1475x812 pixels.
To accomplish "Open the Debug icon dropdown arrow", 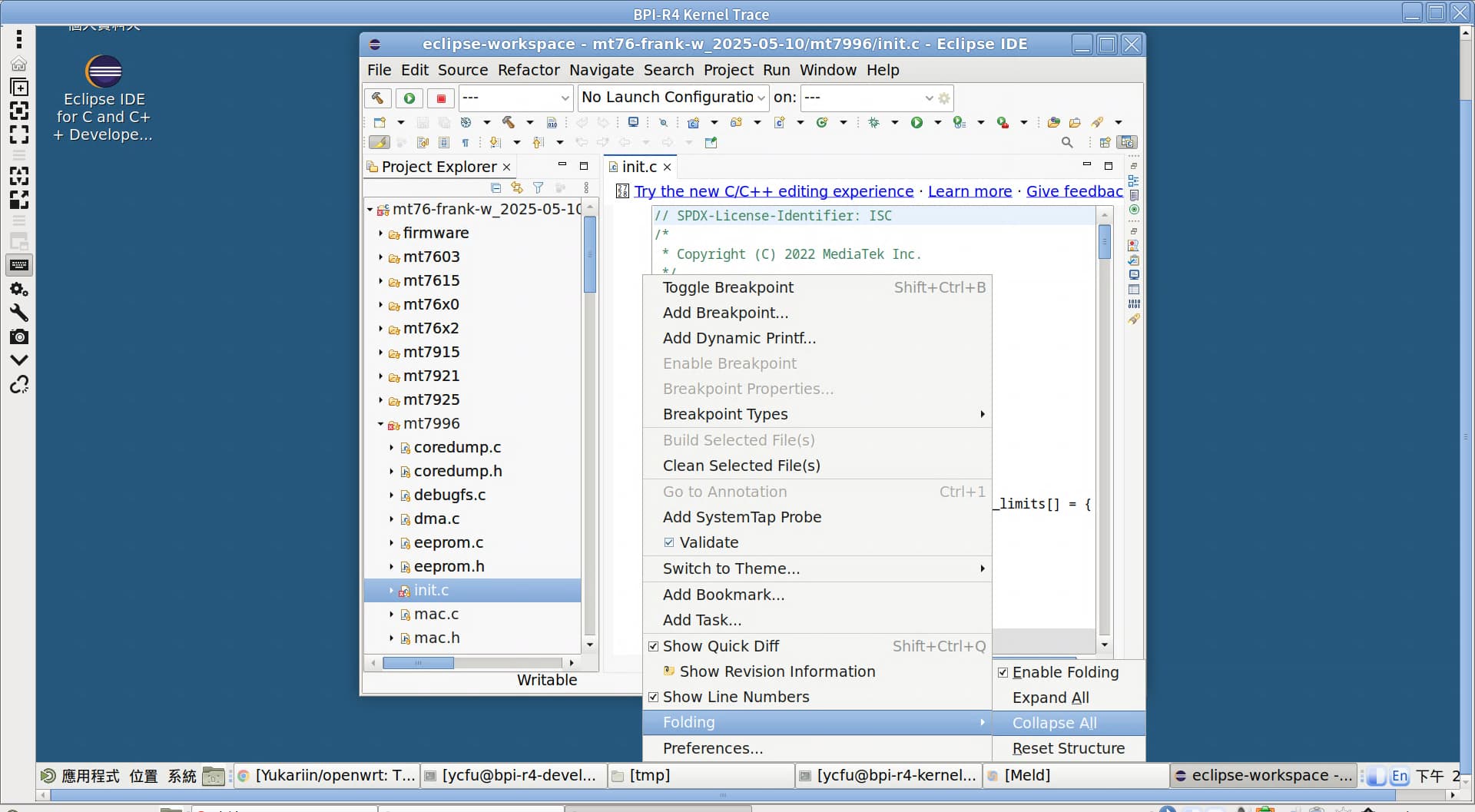I will tap(894, 122).
